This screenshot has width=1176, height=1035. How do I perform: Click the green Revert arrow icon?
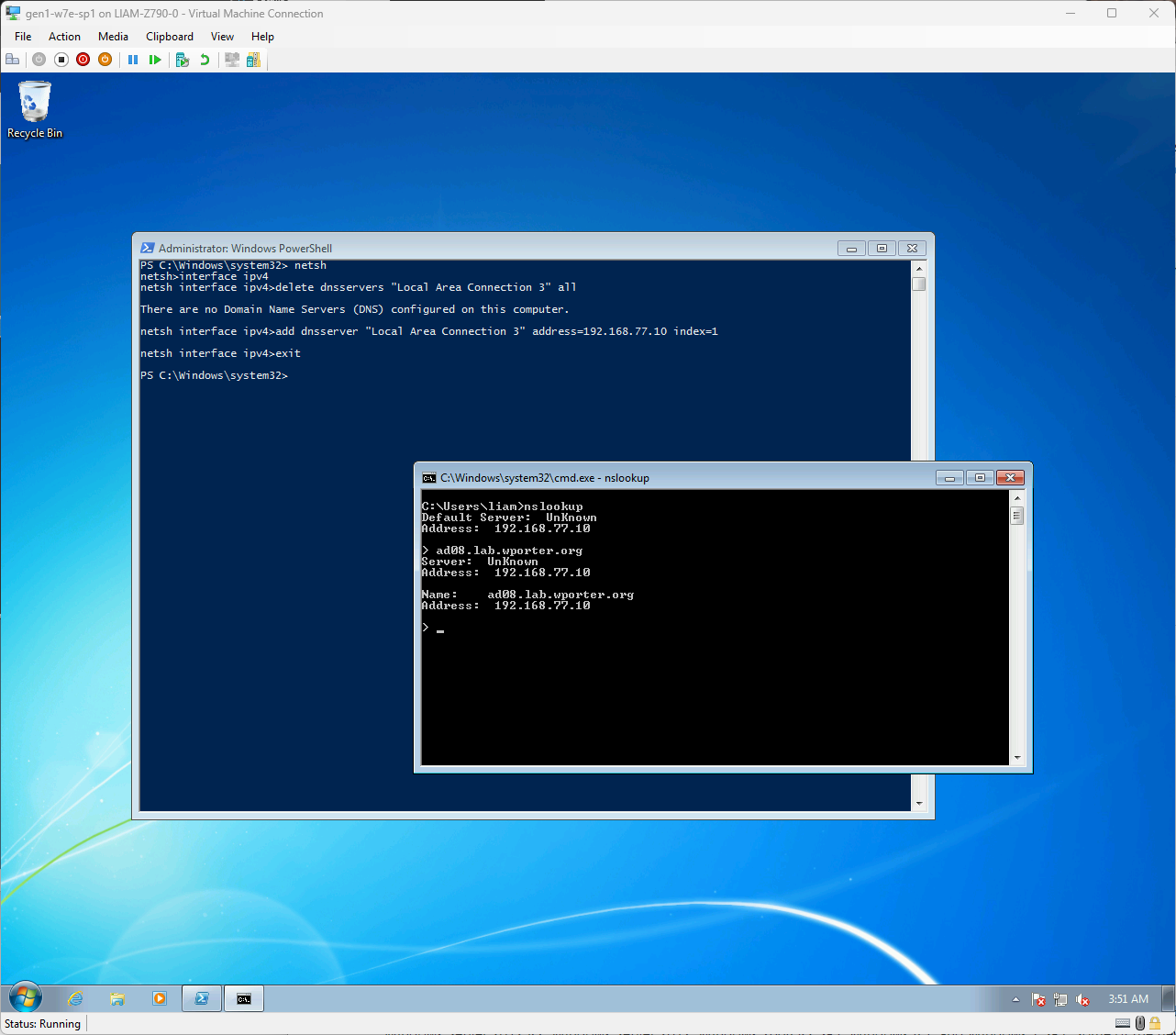click(205, 60)
